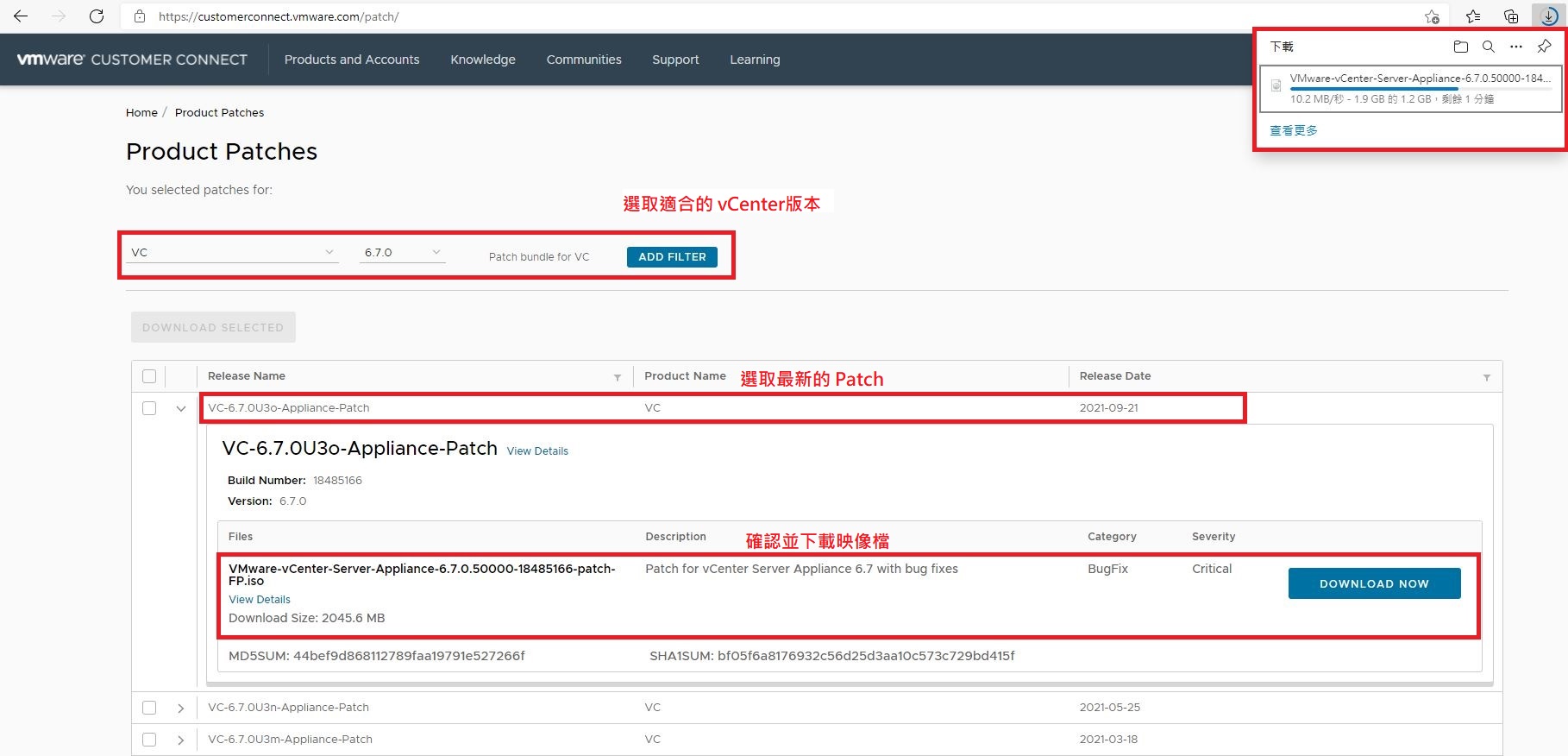Open the Communities menu
The height and width of the screenshot is (756, 1568).
(584, 60)
